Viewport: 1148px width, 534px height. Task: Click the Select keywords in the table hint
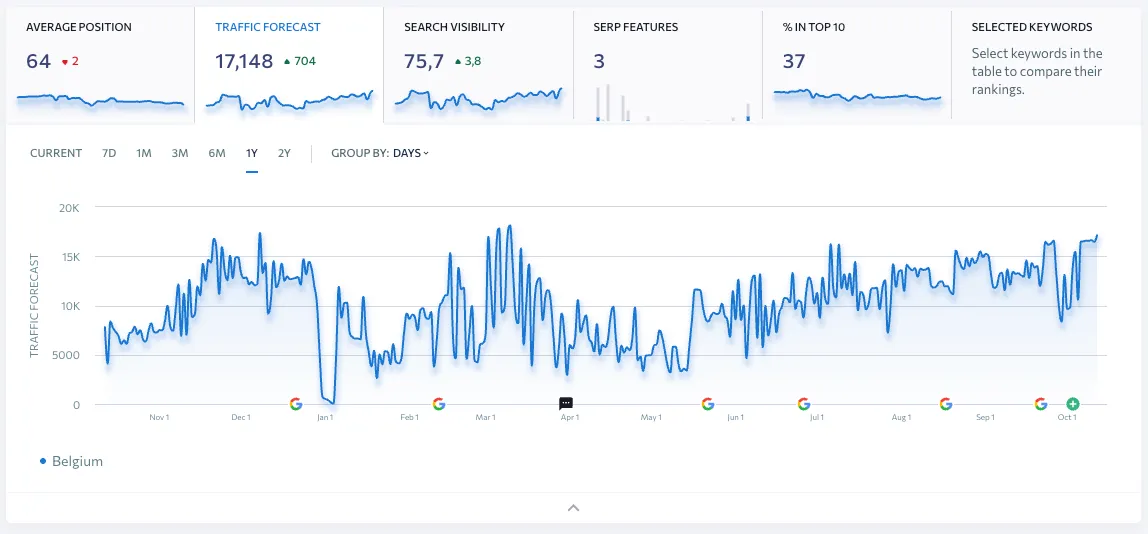[1037, 72]
